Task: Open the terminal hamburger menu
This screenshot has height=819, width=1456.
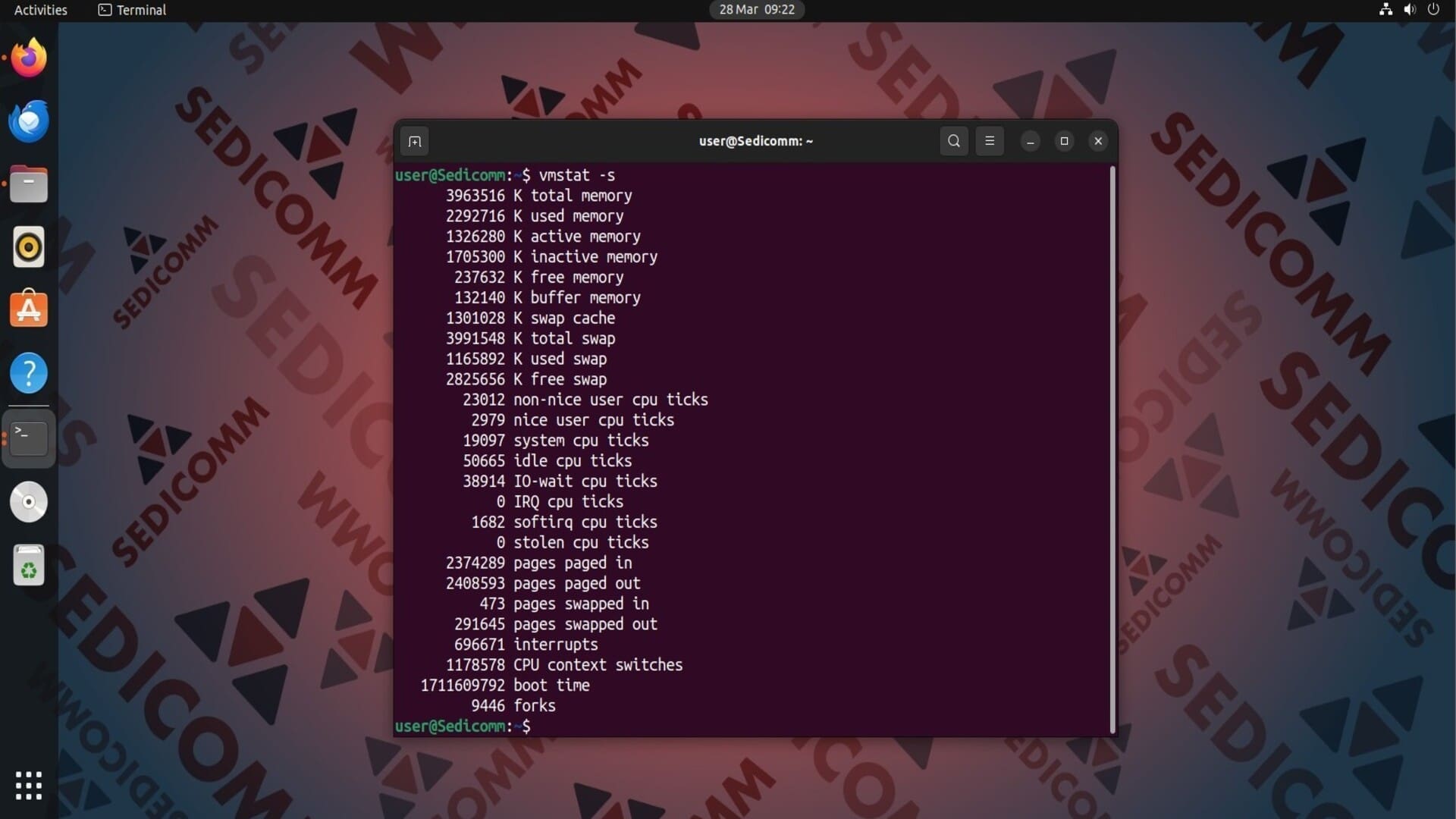Action: (990, 141)
